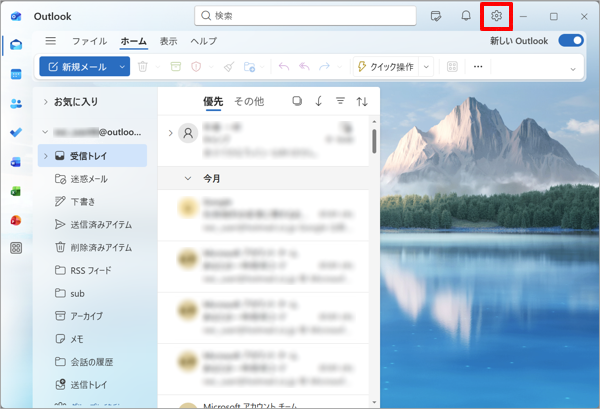The width and height of the screenshot is (600, 409).
Task: Click the message list scrollbar thumb
Action: tap(374, 142)
